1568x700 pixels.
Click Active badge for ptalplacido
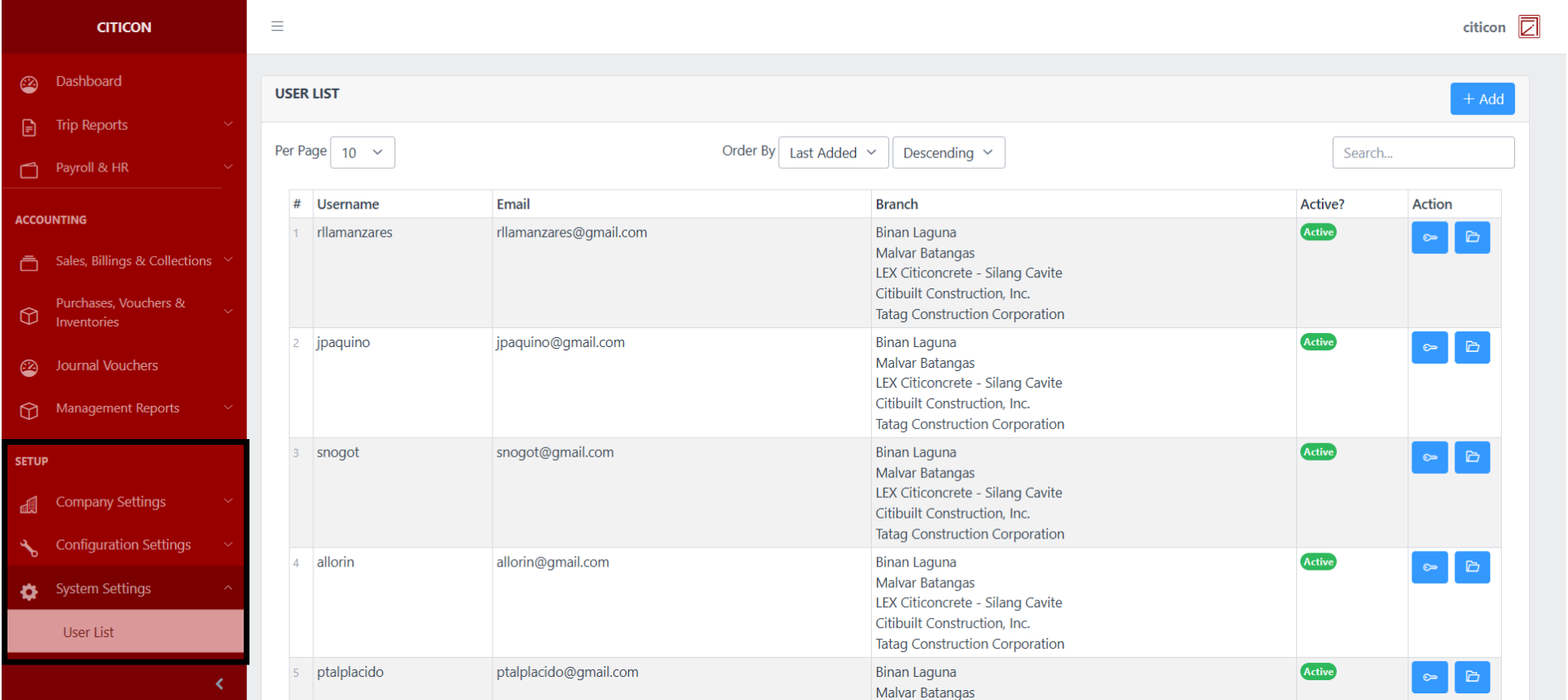[1318, 672]
